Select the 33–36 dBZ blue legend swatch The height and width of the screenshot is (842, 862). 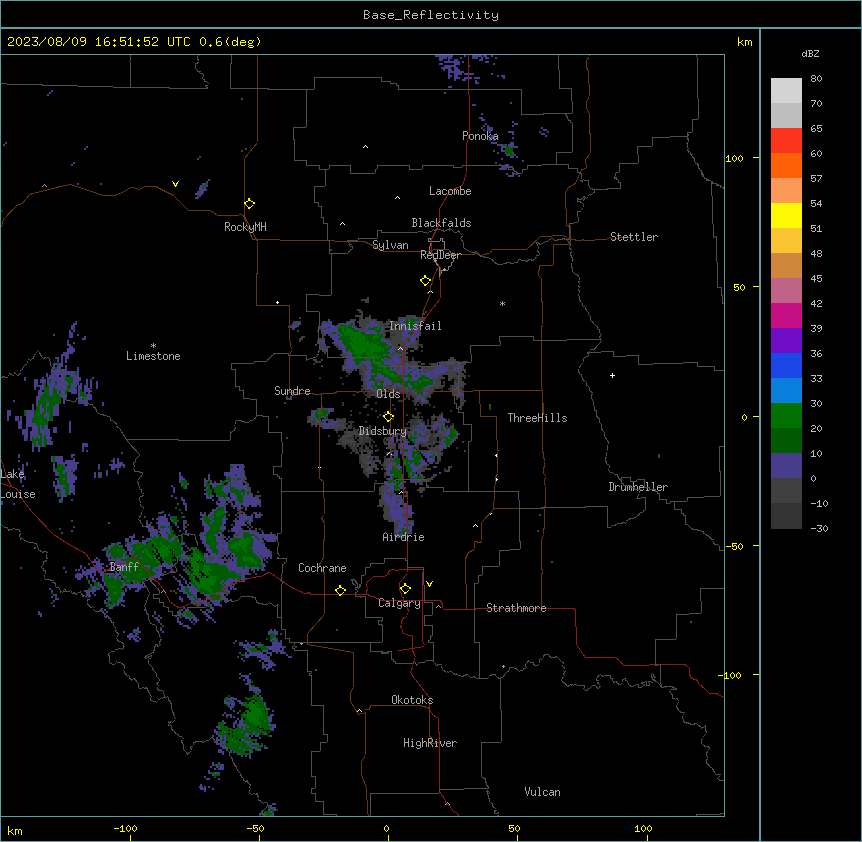pos(786,365)
